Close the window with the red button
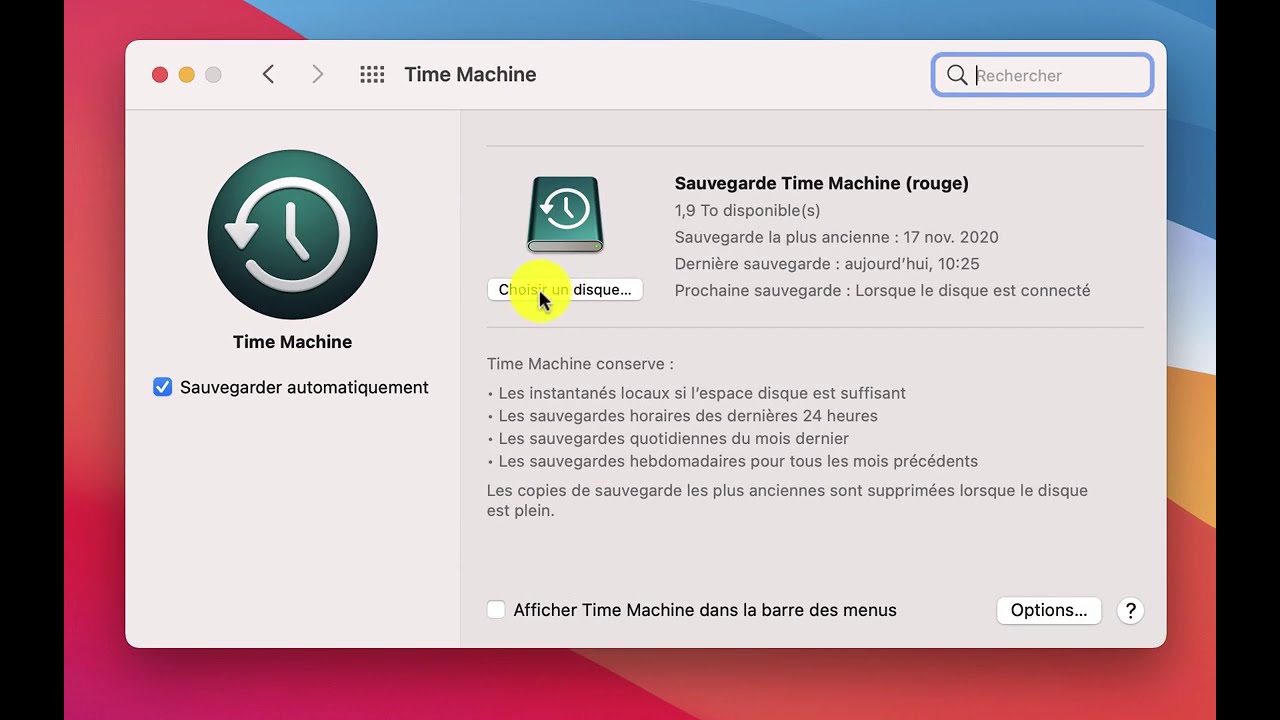 point(160,75)
